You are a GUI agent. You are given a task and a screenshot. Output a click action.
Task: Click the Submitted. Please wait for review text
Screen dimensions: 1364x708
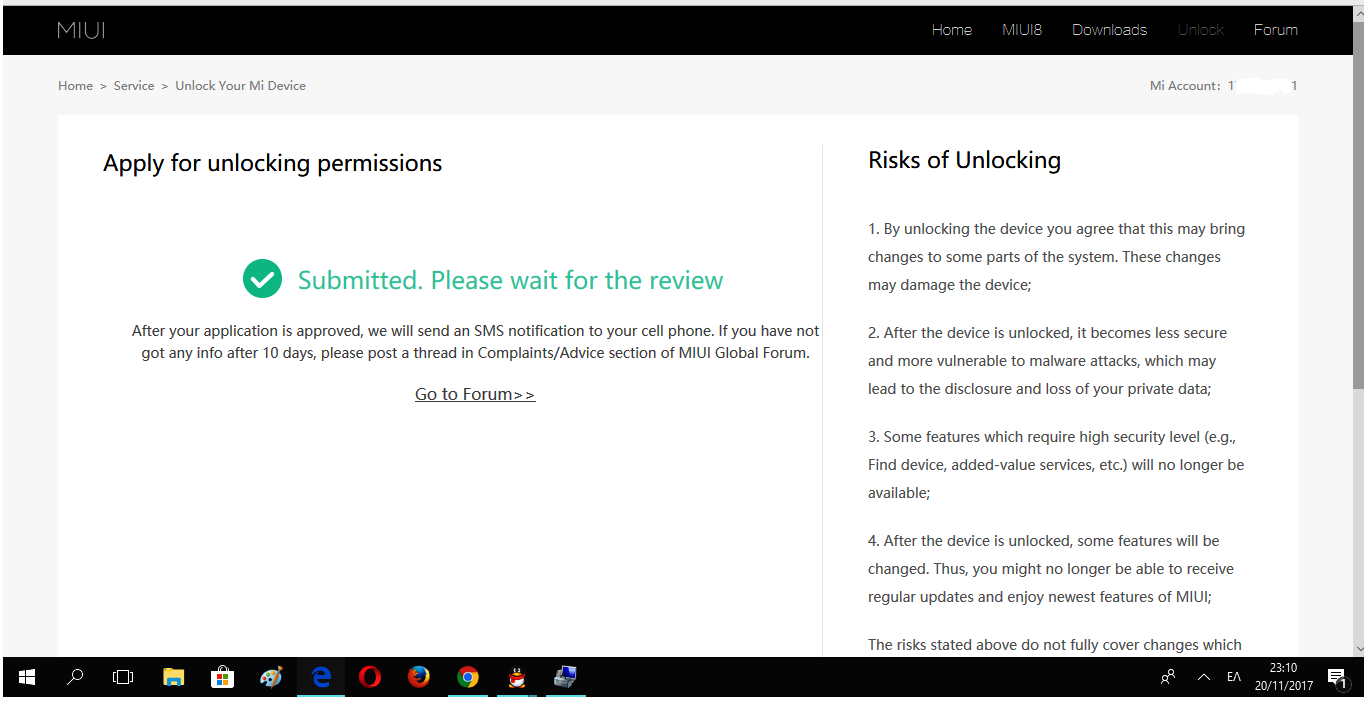coord(510,280)
